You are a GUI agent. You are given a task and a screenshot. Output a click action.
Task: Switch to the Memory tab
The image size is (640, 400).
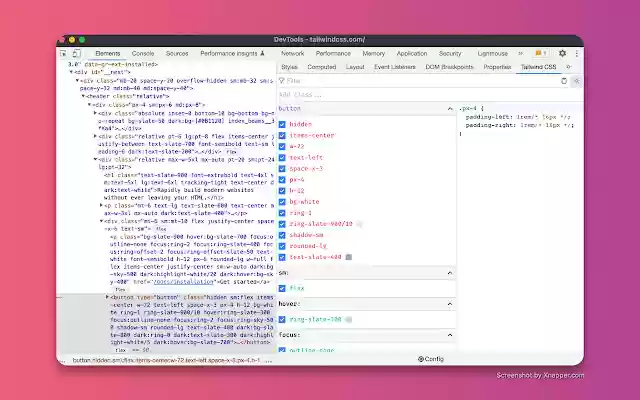[373, 53]
